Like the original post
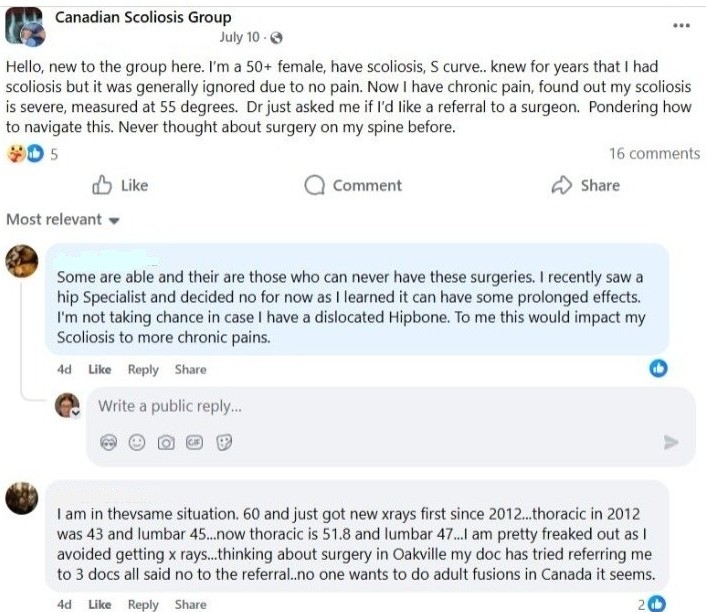 coord(120,185)
